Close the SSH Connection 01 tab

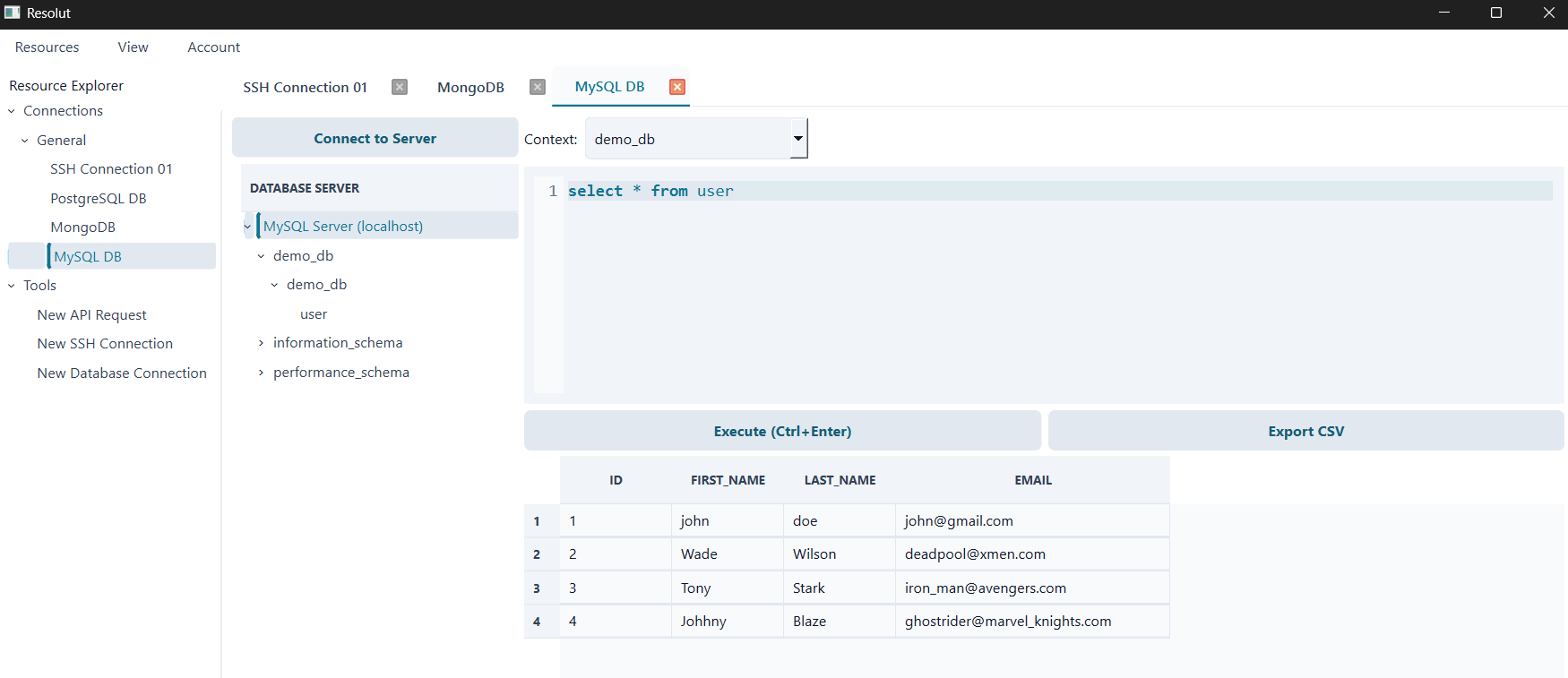(x=400, y=87)
